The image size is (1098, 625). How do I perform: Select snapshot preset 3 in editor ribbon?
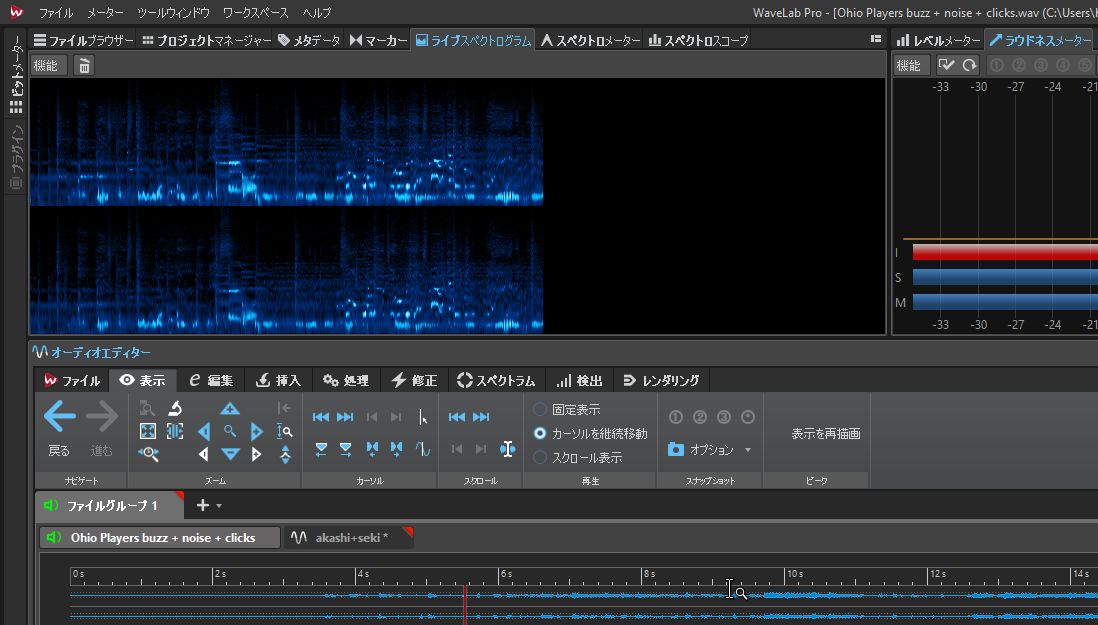[724, 417]
